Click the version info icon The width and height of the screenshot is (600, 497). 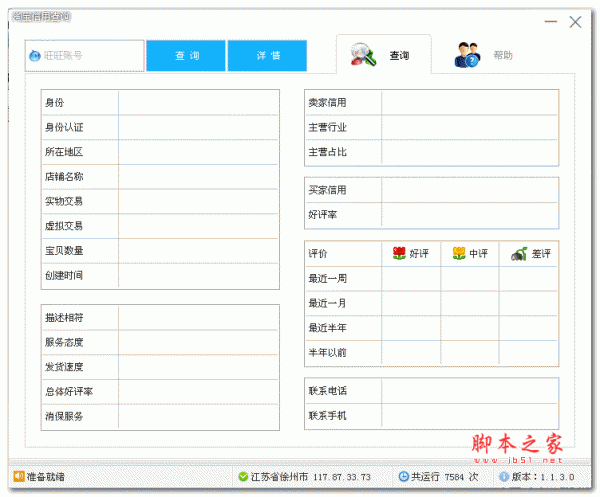[x=504, y=477]
